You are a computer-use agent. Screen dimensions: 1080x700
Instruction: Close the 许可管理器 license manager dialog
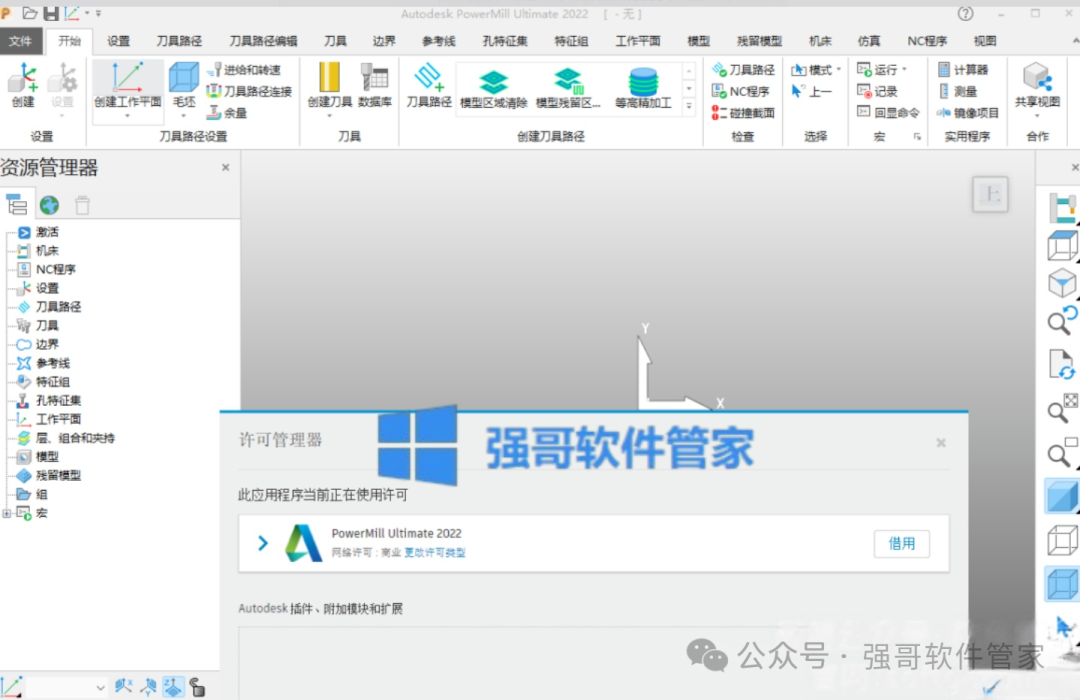(941, 443)
